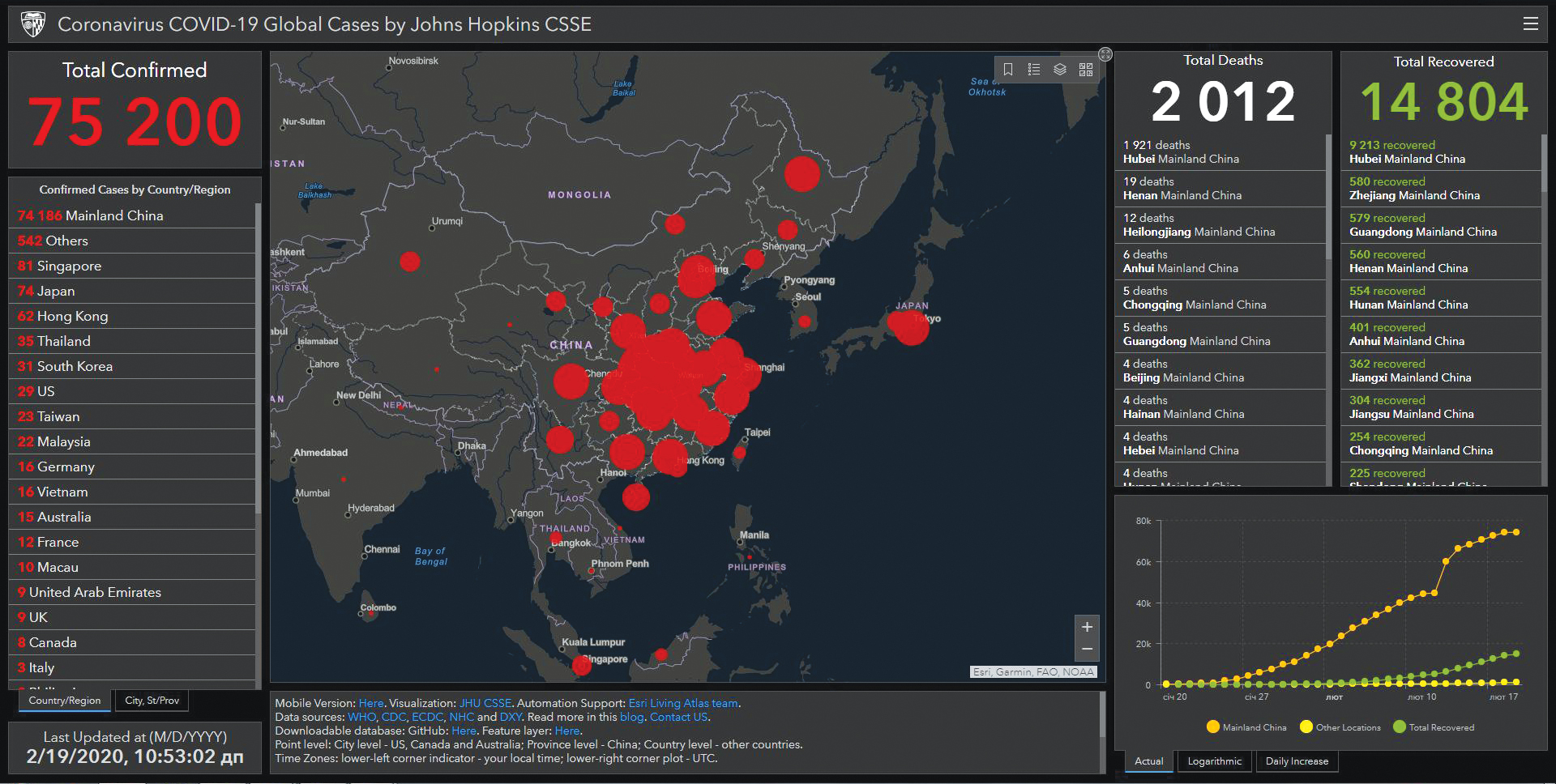The height and width of the screenshot is (784, 1556).
Task: Open the DXY data source link
Action: tap(511, 717)
